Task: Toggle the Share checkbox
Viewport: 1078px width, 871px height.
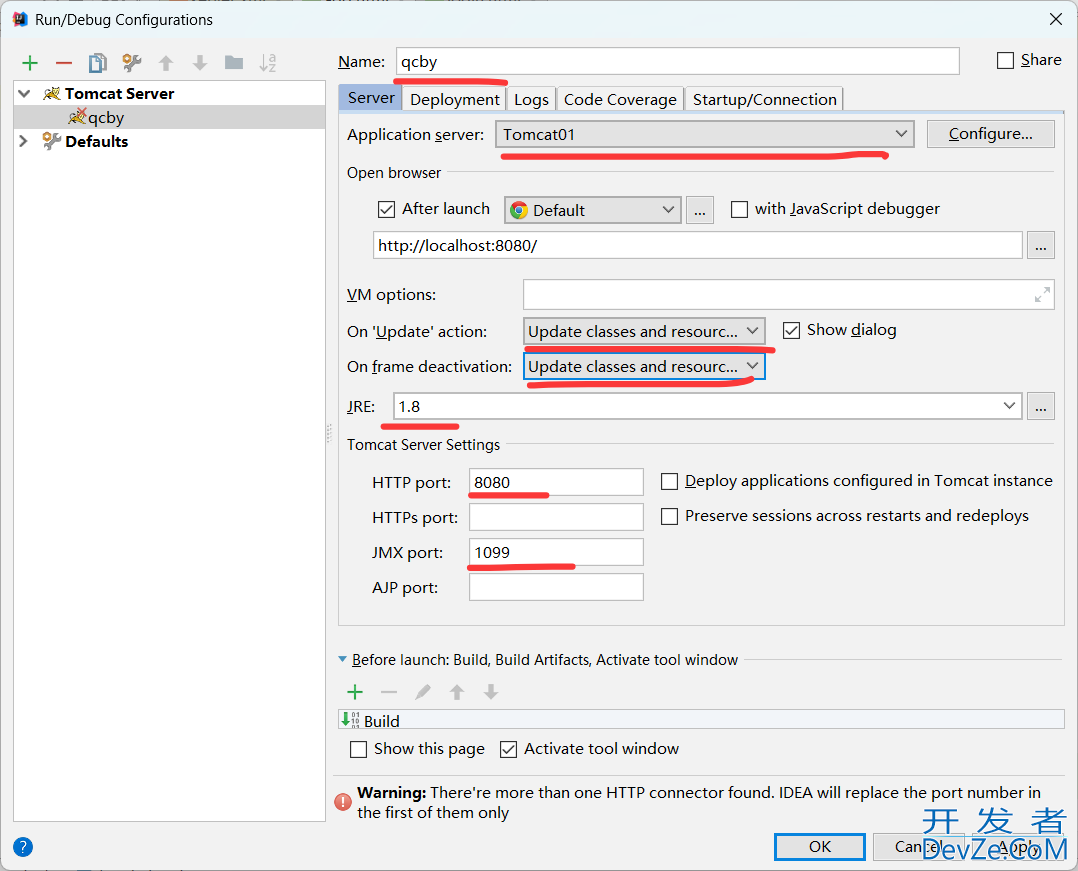Action: 1005,60
